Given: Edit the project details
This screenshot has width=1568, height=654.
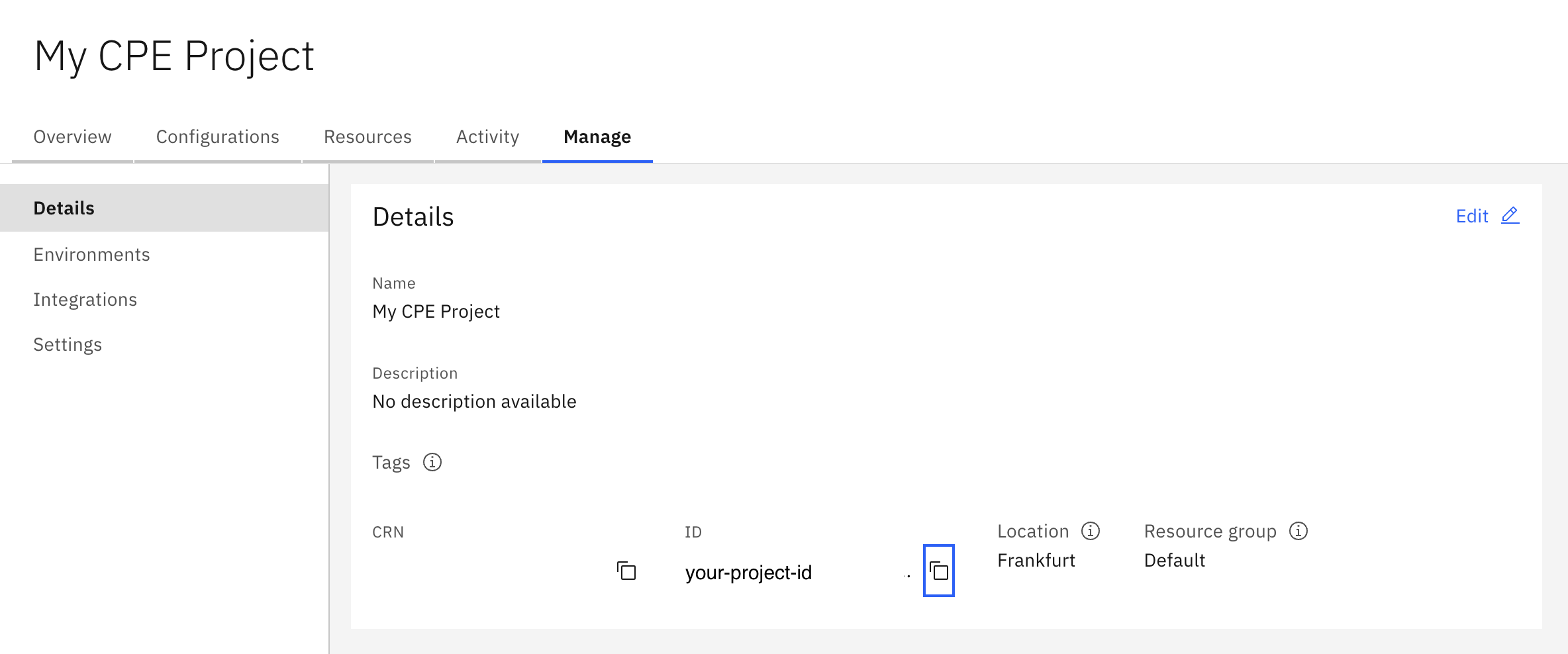Looking at the screenshot, I should (x=1487, y=216).
